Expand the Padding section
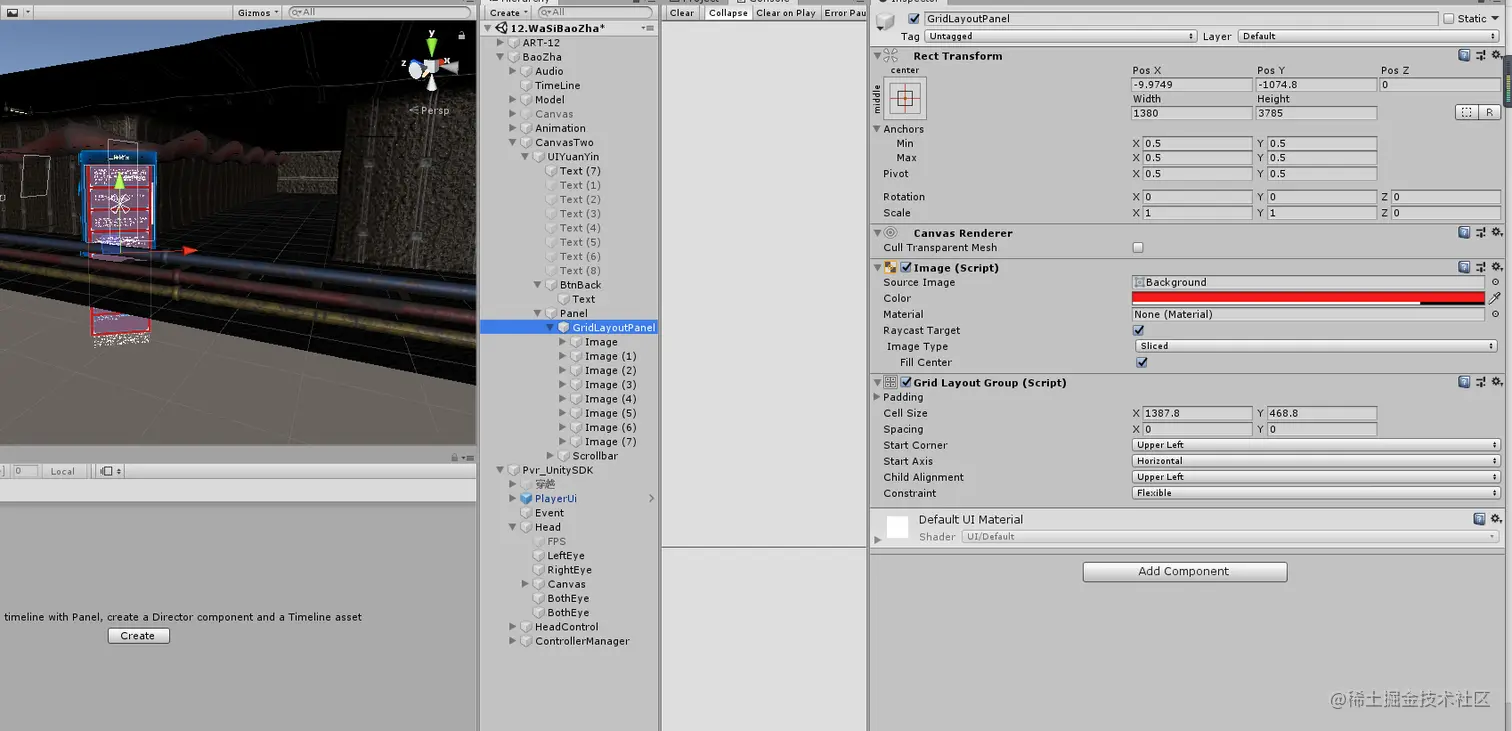Image resolution: width=1512 pixels, height=731 pixels. (877, 397)
